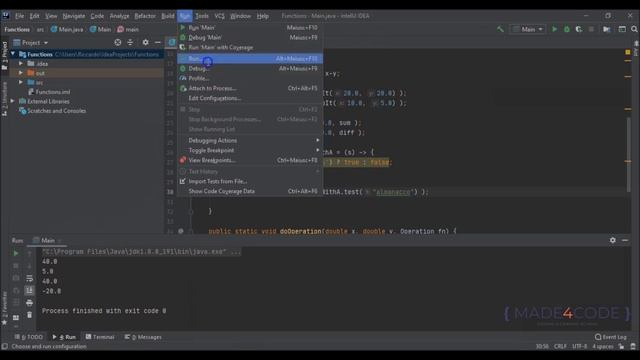The height and width of the screenshot is (360, 640).
Task: Click the Search Everywhere magnifier icon
Action: (x=634, y=29)
